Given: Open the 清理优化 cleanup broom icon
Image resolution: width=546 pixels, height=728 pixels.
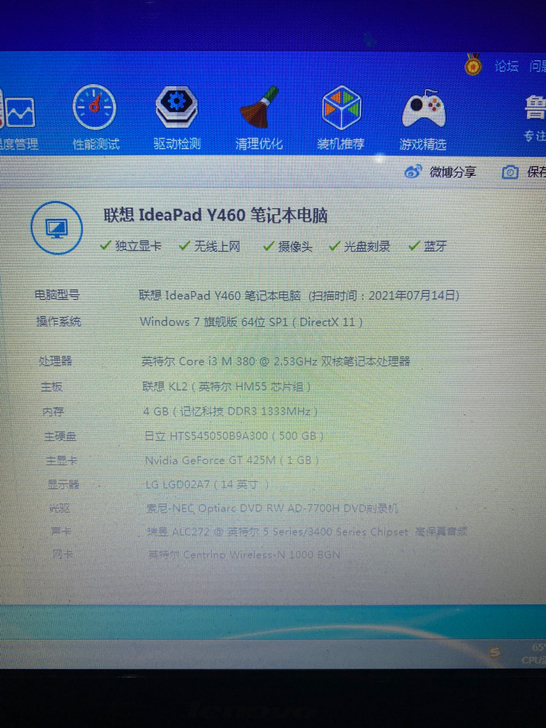Looking at the screenshot, I should pos(259,107).
